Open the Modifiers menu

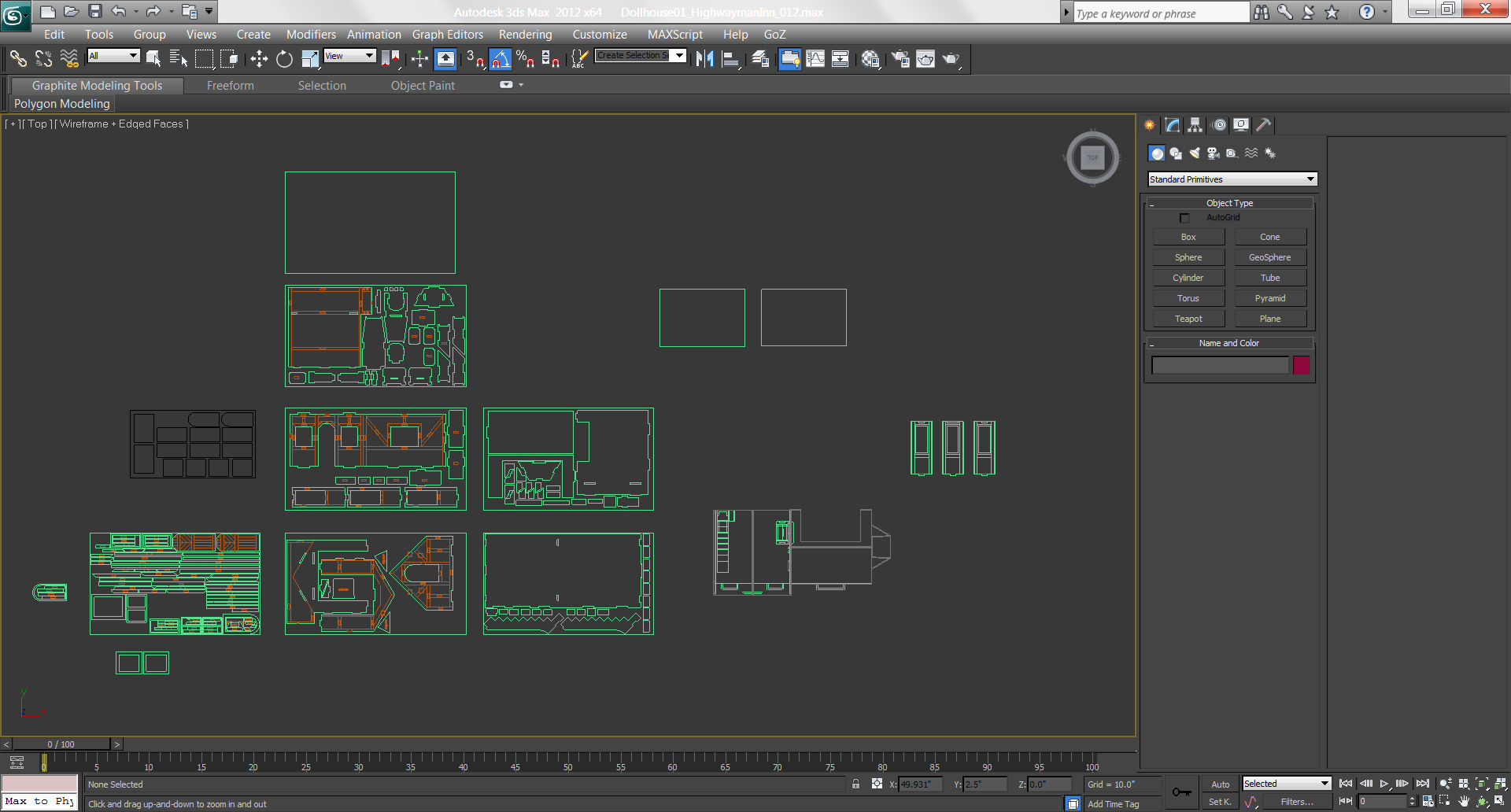click(x=311, y=35)
